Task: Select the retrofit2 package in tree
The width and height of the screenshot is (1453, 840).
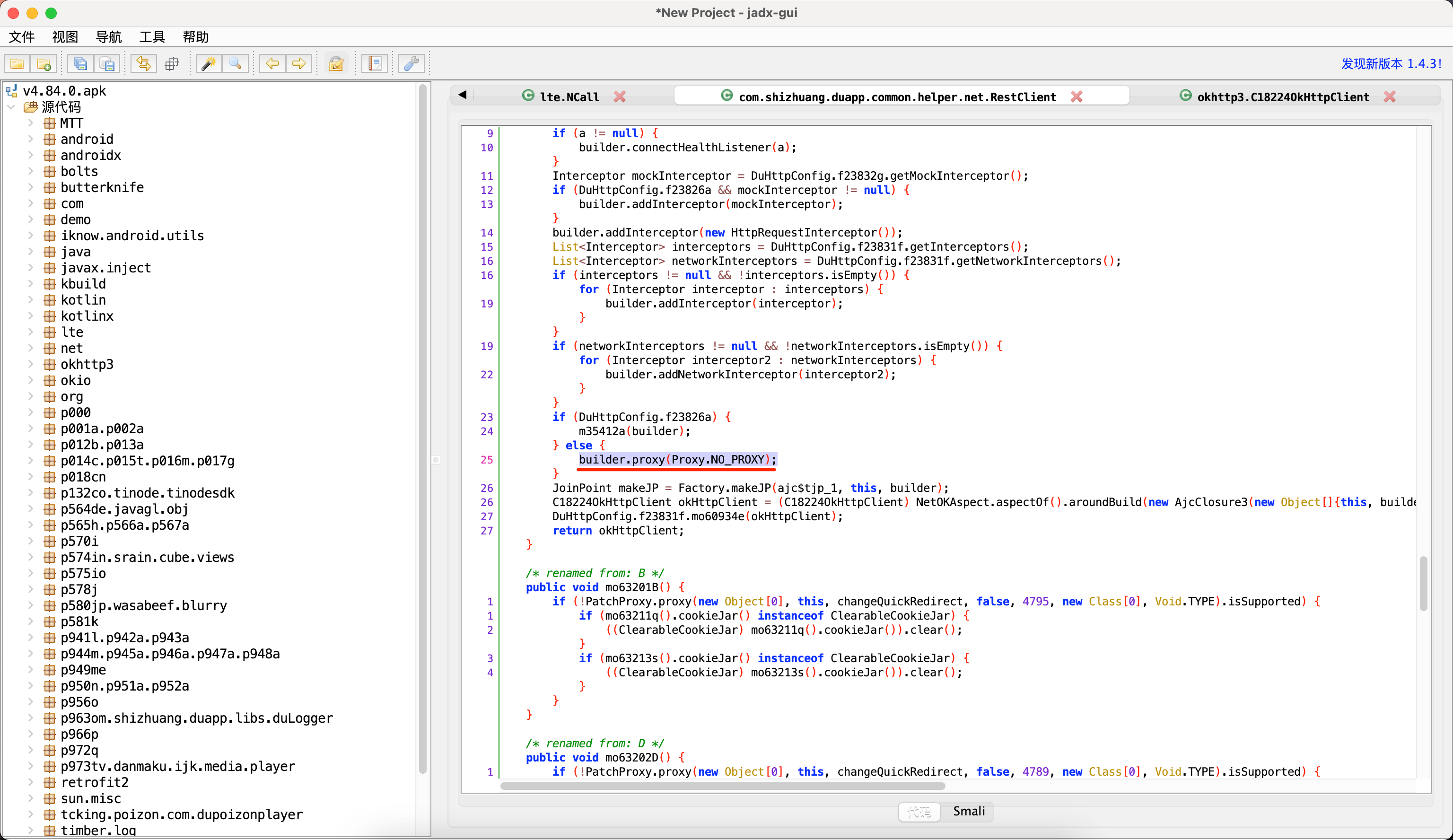Action: pos(94,782)
